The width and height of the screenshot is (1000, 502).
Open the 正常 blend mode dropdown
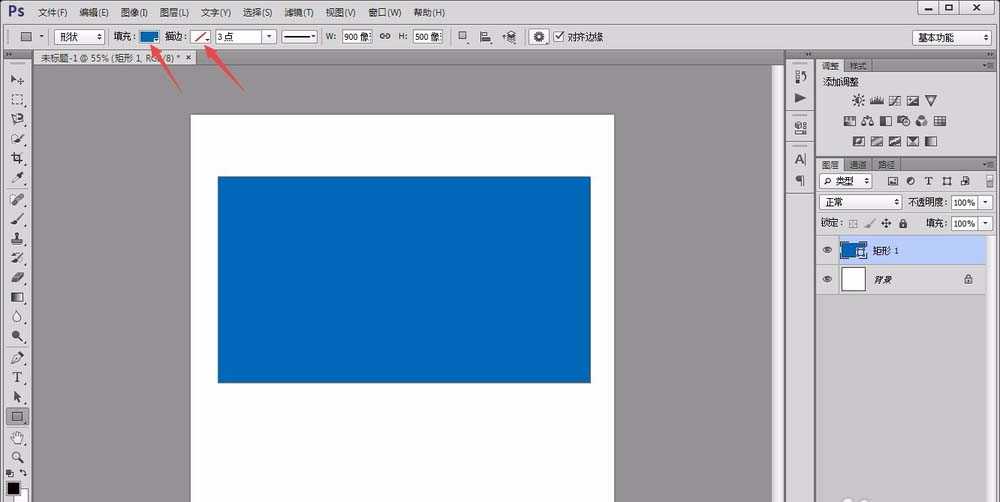860,202
